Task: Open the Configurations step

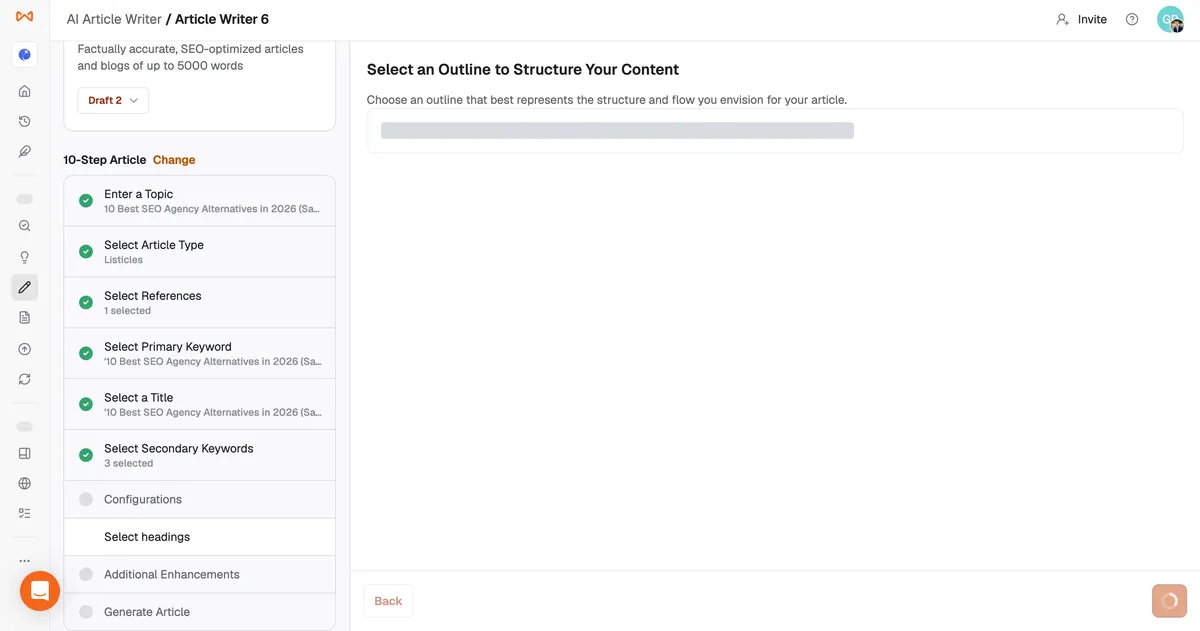Action: (200, 499)
